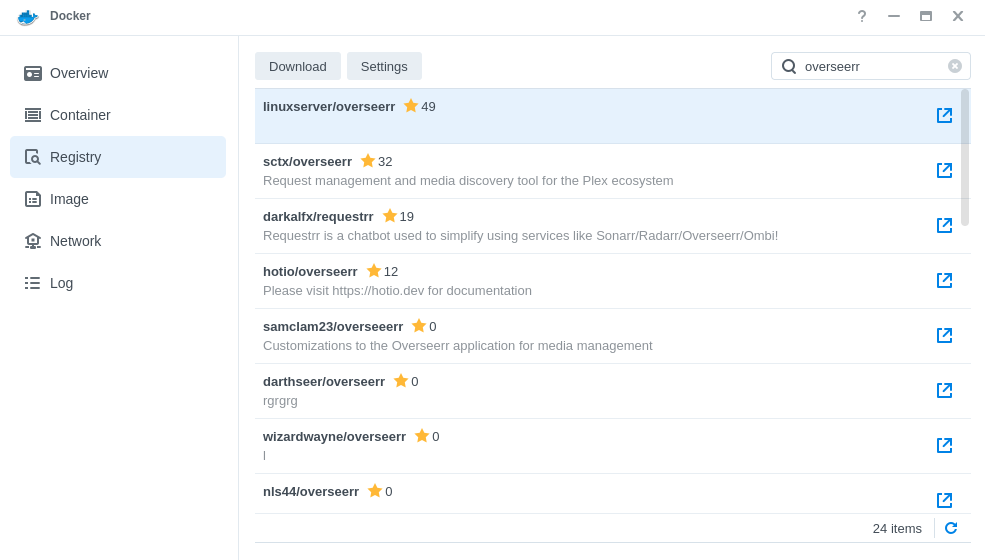Click star icon of hotio/overseerr
The width and height of the screenshot is (985, 560).
coord(374,271)
